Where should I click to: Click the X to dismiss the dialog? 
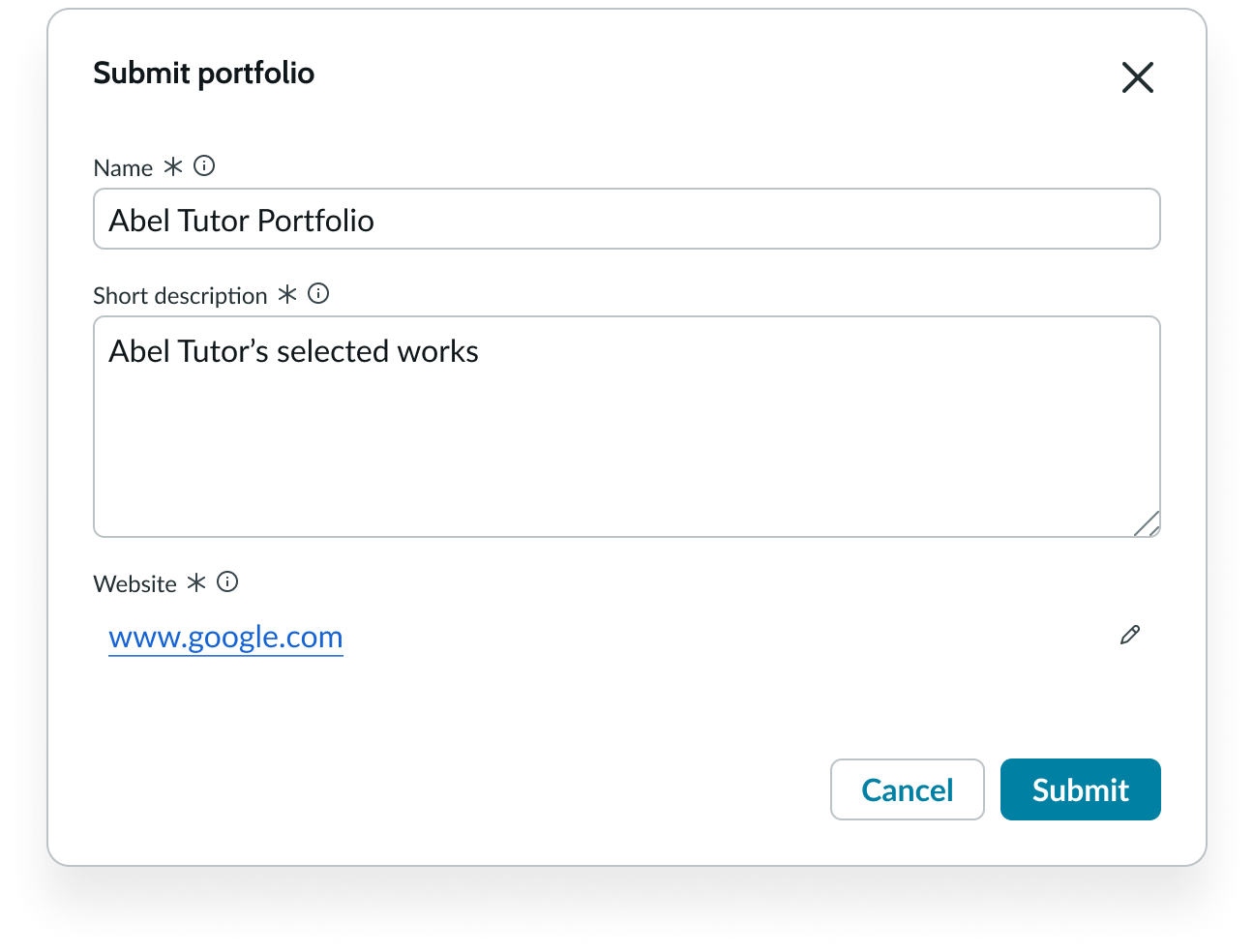(x=1137, y=77)
